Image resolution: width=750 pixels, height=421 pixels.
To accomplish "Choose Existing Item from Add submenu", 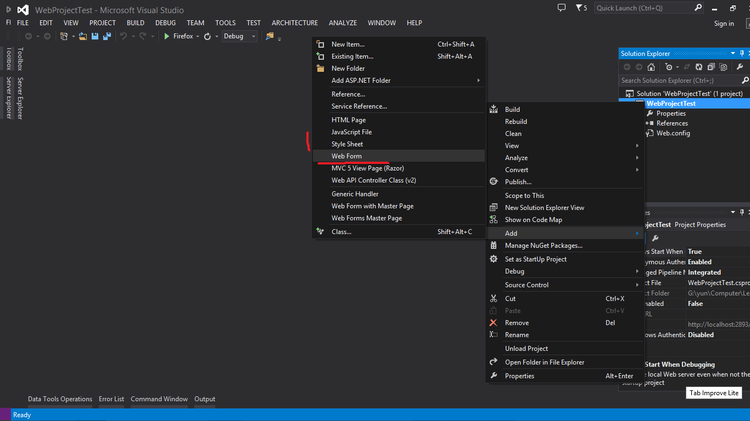I will [x=398, y=56].
